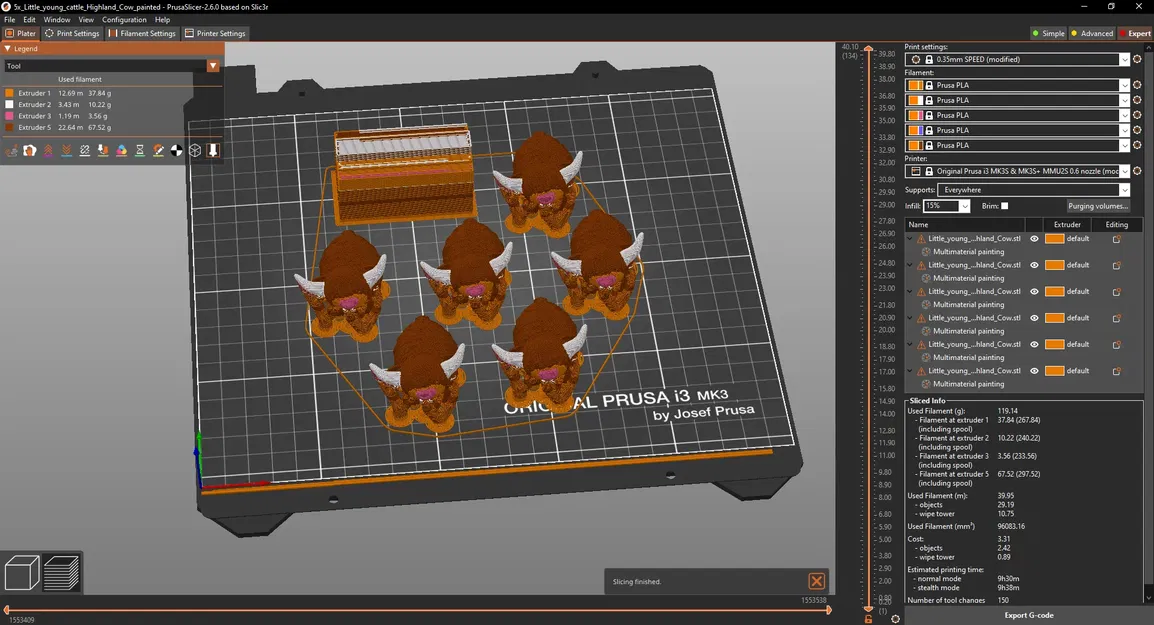The width and height of the screenshot is (1154, 625).
Task: Toggle Tool changes icon in legend toolbar
Action: click(103, 150)
